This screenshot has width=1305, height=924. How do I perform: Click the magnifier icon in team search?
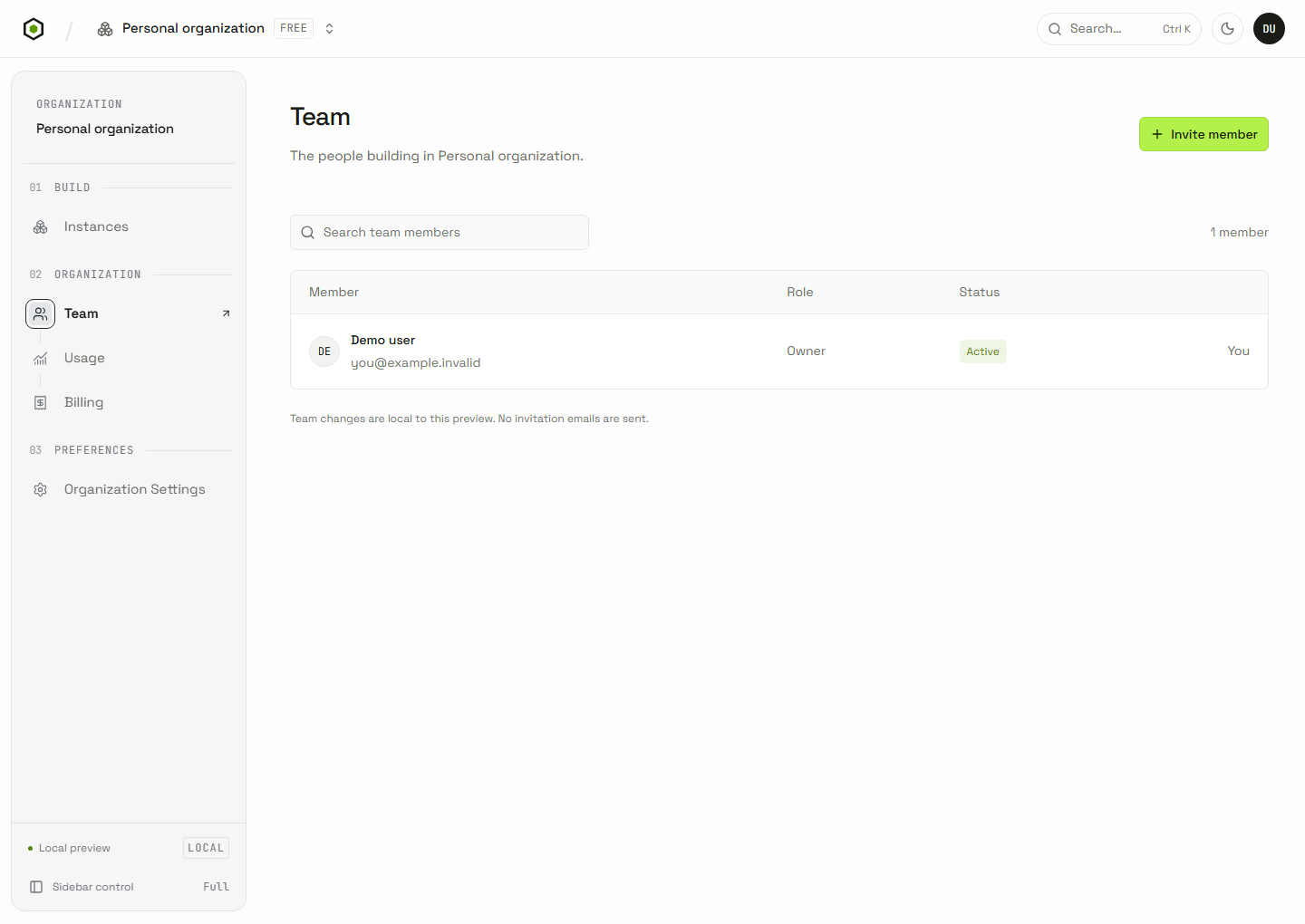(x=308, y=233)
